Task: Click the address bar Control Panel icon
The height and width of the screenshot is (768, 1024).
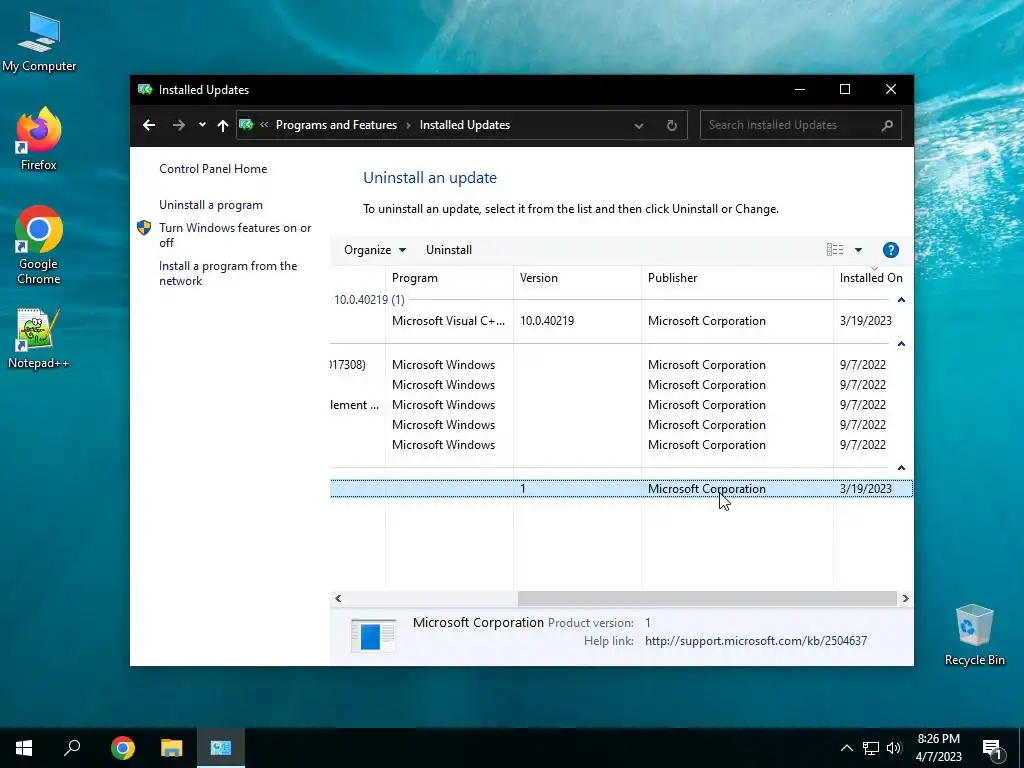Action: point(246,124)
